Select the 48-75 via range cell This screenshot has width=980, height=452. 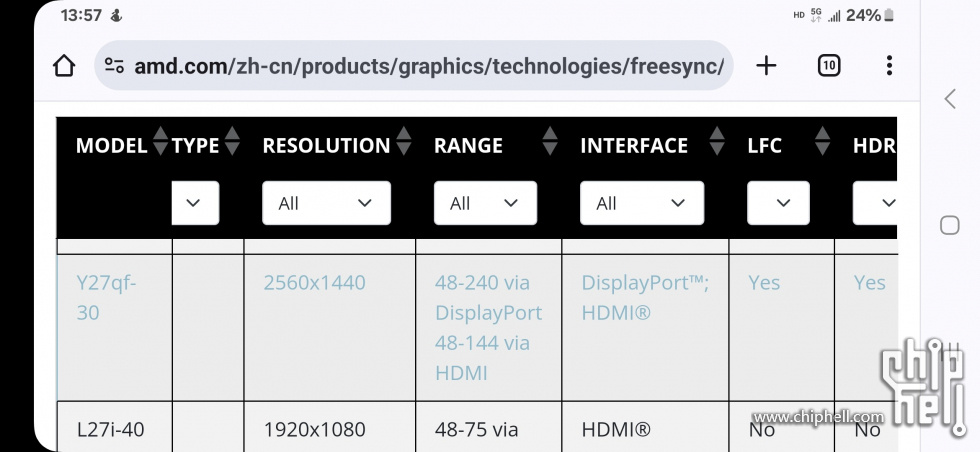tap(489, 427)
